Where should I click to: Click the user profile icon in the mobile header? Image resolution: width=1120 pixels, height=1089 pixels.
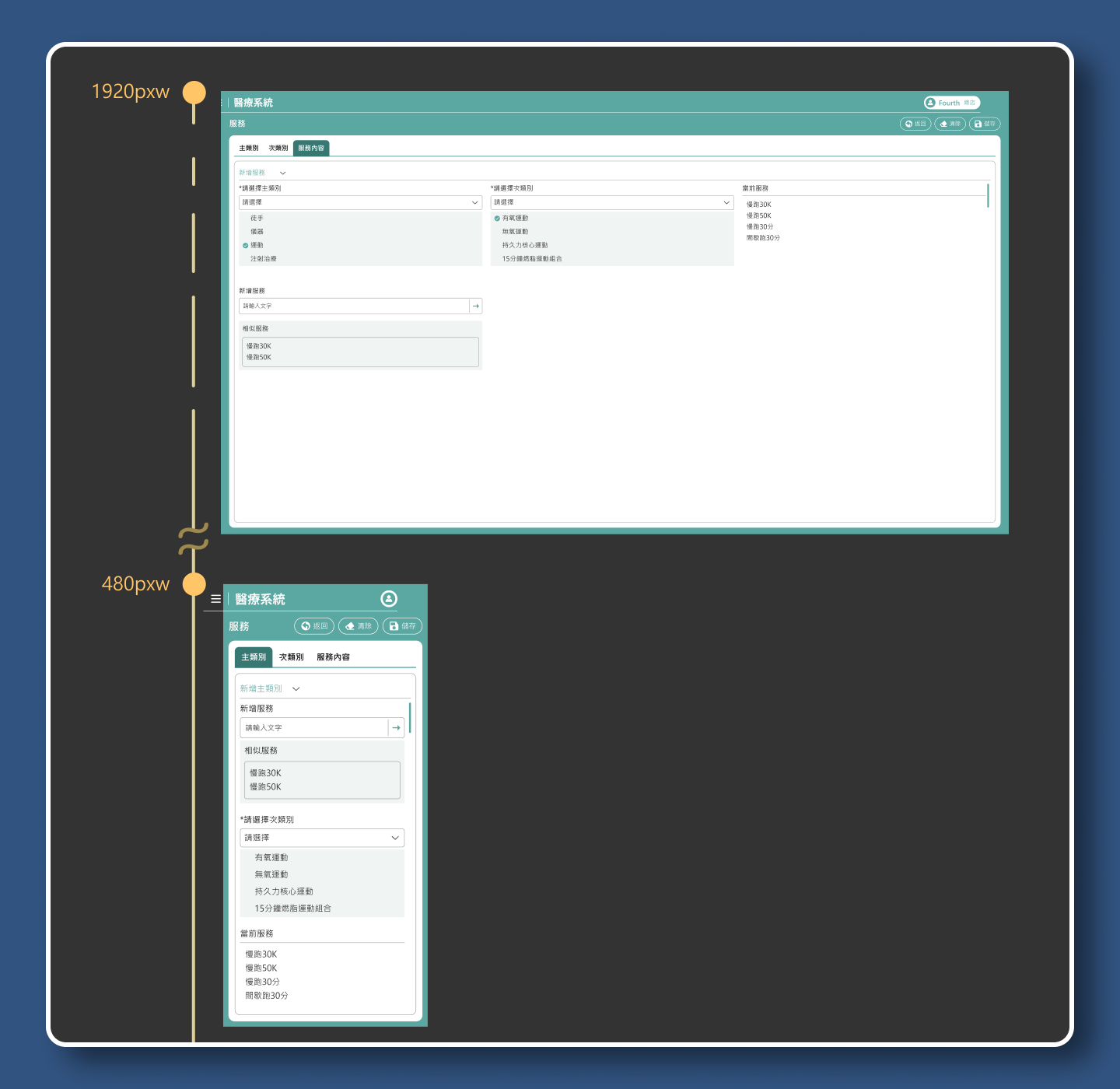389,598
